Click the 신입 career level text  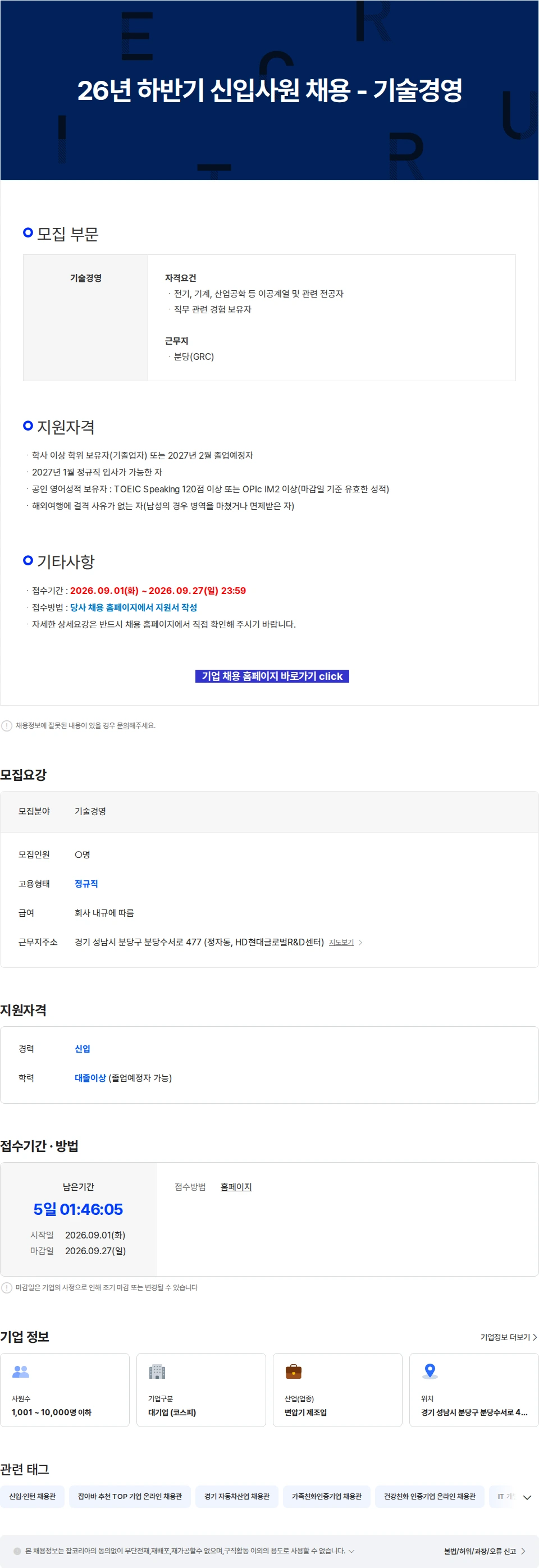coord(82,1049)
